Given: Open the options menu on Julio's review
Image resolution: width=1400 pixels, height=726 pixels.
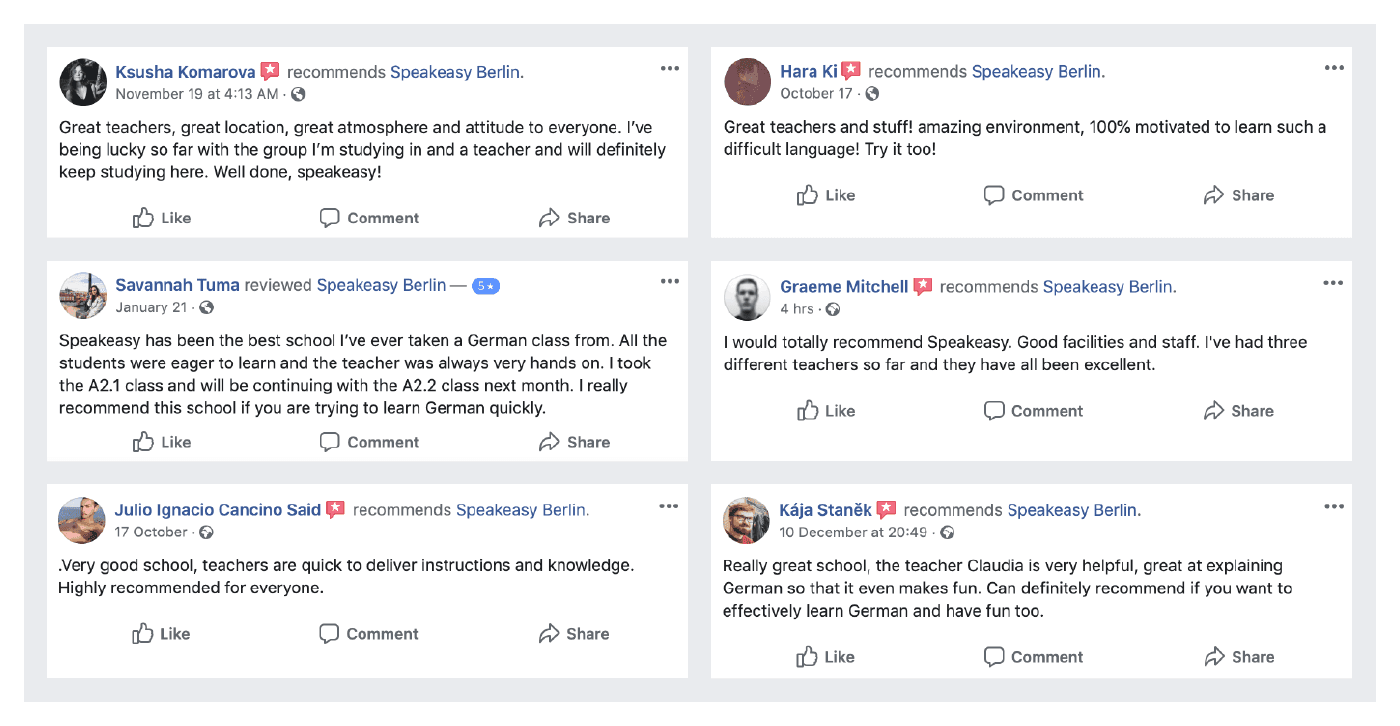Looking at the screenshot, I should (x=669, y=506).
